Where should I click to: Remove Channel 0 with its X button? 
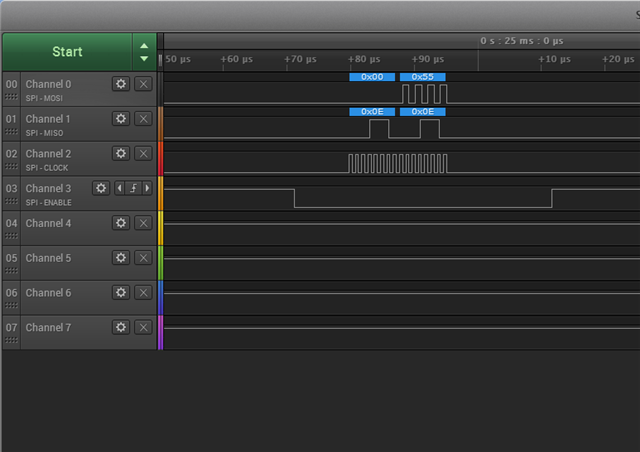click(143, 84)
